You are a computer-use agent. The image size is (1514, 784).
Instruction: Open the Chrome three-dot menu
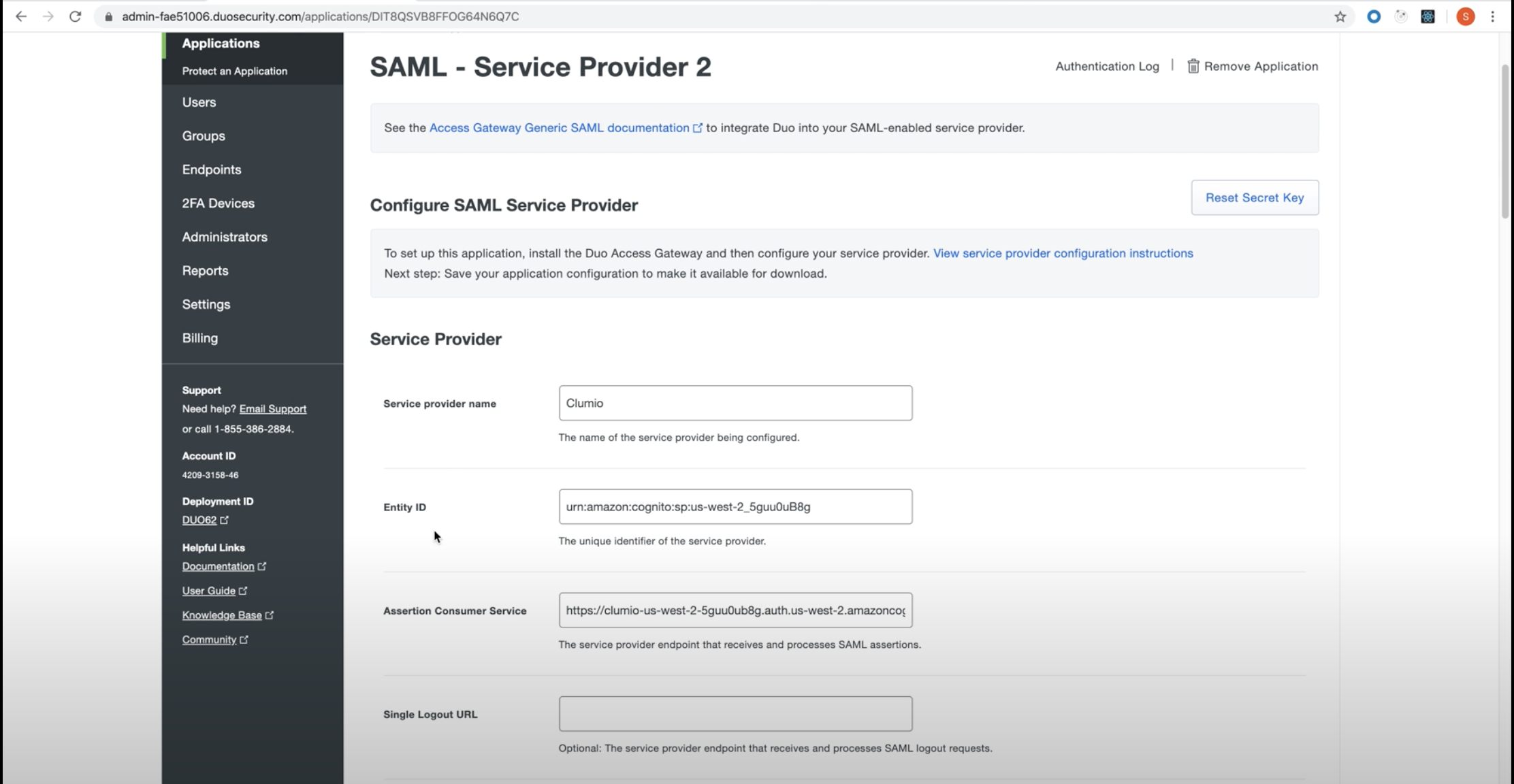pyautogui.click(x=1493, y=16)
